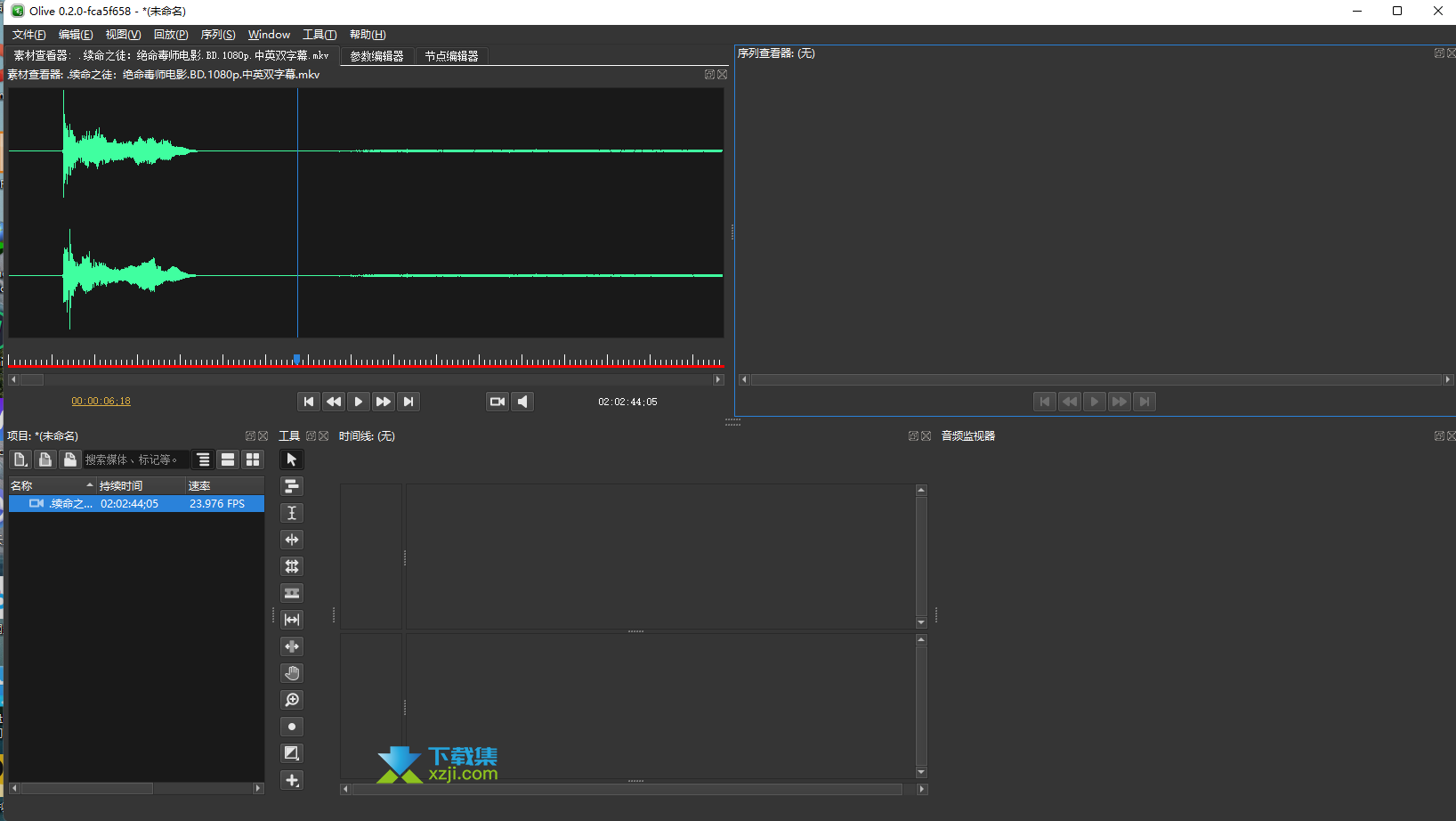Select the video item row with 23.976 FPS
This screenshot has width=1456, height=821.
click(136, 504)
